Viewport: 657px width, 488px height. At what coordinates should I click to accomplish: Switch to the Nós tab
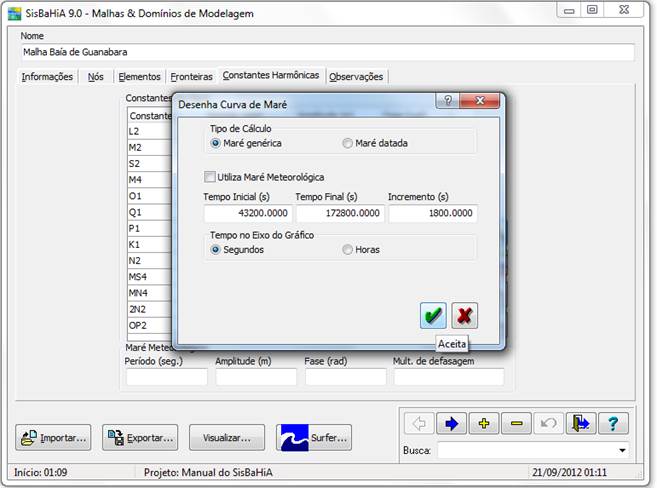coord(96,77)
